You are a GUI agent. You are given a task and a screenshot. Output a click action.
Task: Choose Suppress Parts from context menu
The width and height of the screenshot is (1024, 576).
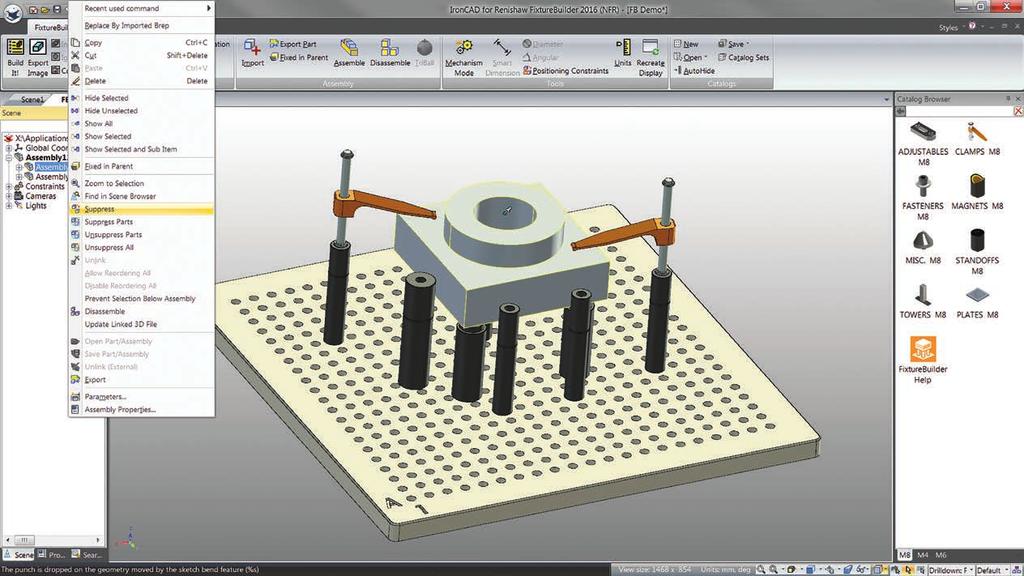(x=142, y=222)
